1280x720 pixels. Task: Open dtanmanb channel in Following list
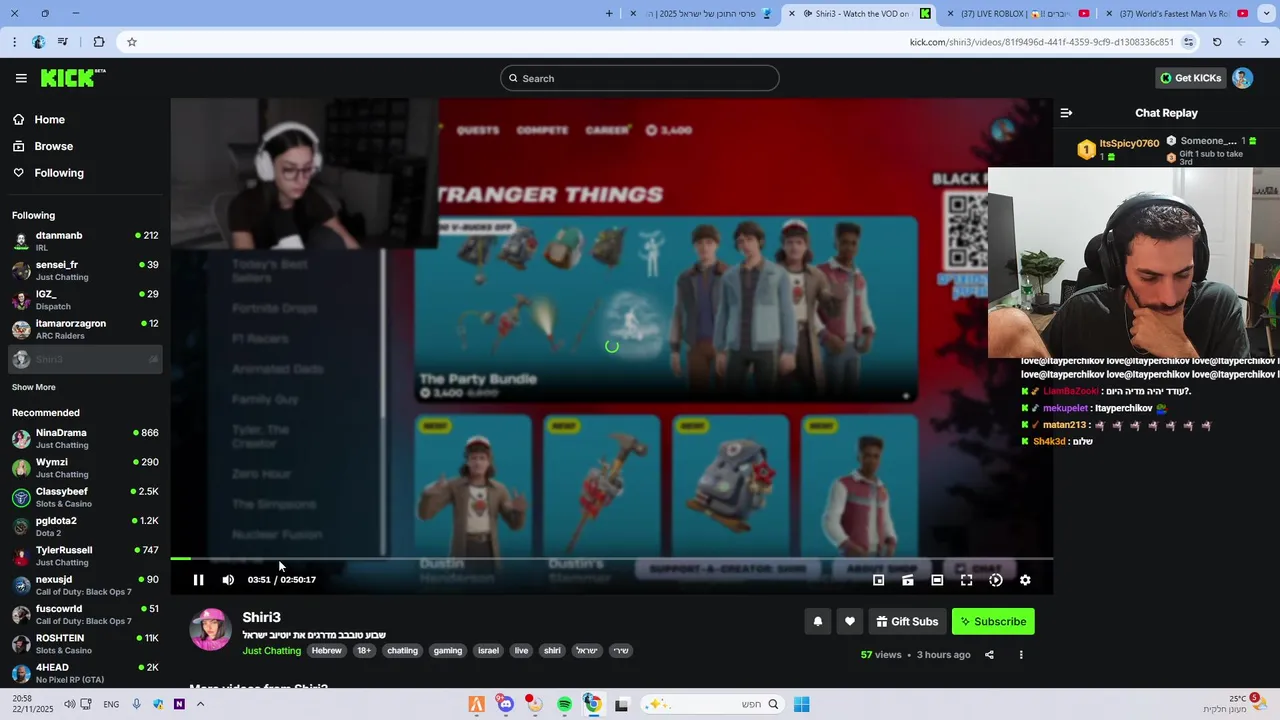[x=85, y=241]
